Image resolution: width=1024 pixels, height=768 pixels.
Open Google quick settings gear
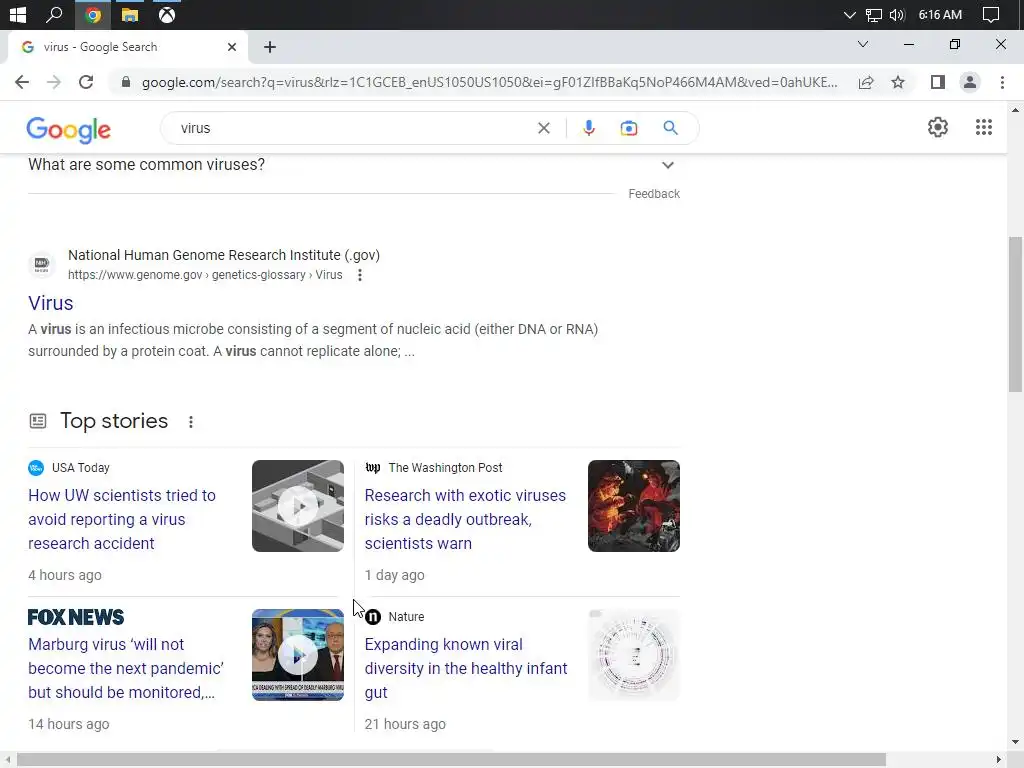938,127
